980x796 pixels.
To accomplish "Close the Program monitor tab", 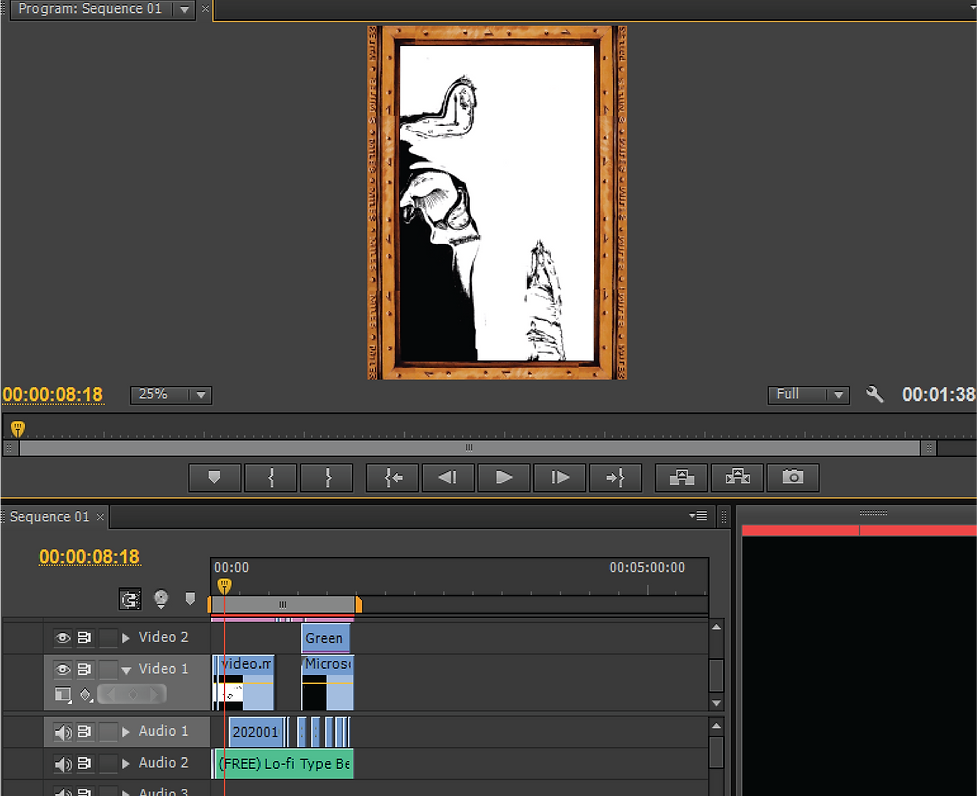I will (205, 9).
